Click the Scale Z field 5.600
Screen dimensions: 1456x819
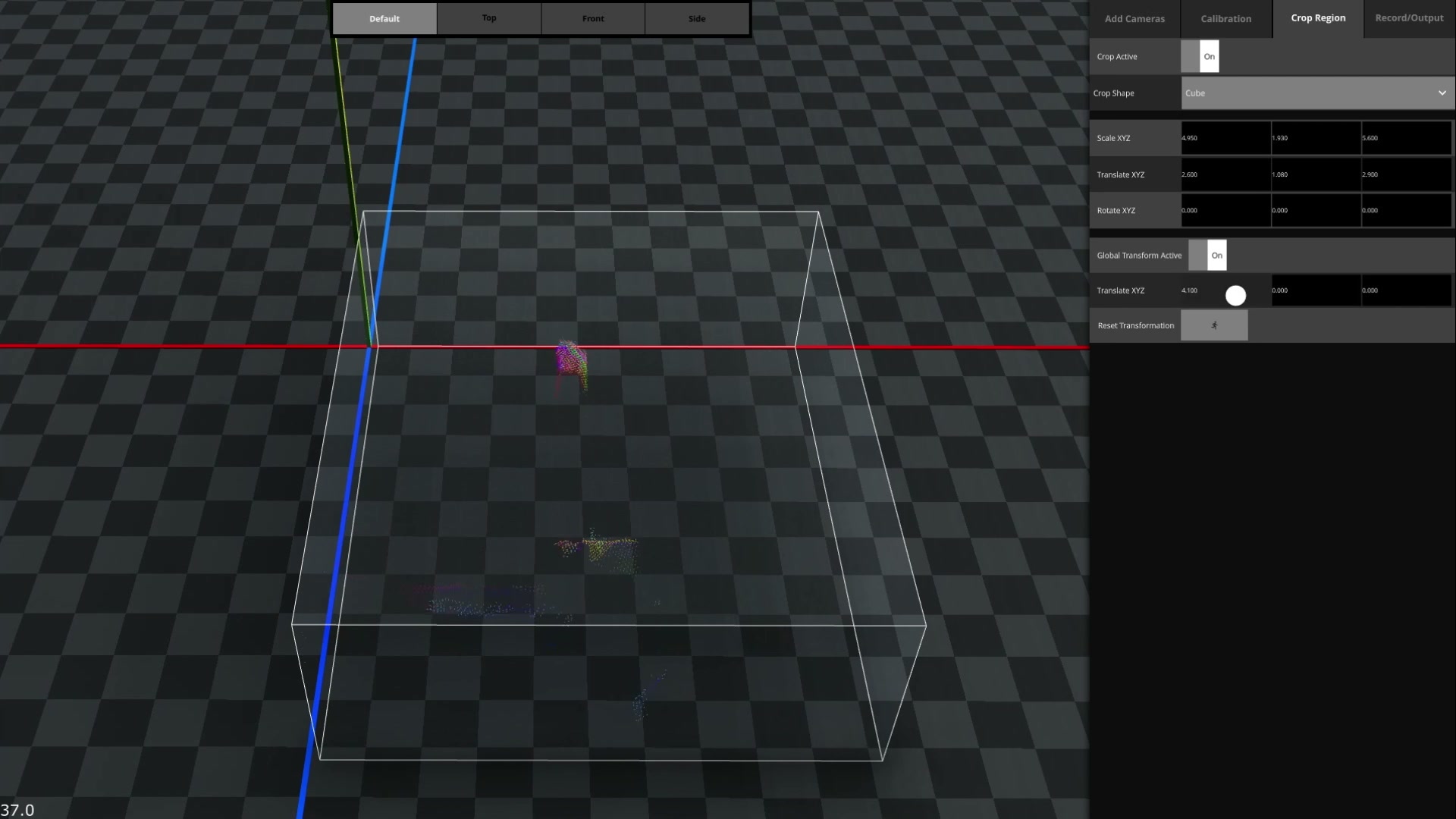pyautogui.click(x=1406, y=138)
